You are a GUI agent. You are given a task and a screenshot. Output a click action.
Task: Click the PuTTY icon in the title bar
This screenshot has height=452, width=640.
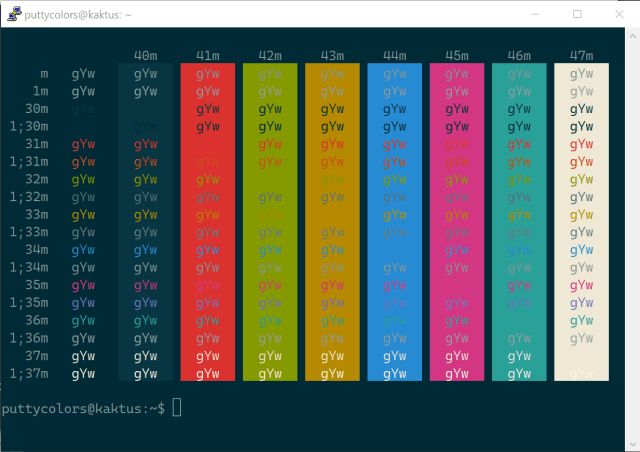point(14,14)
